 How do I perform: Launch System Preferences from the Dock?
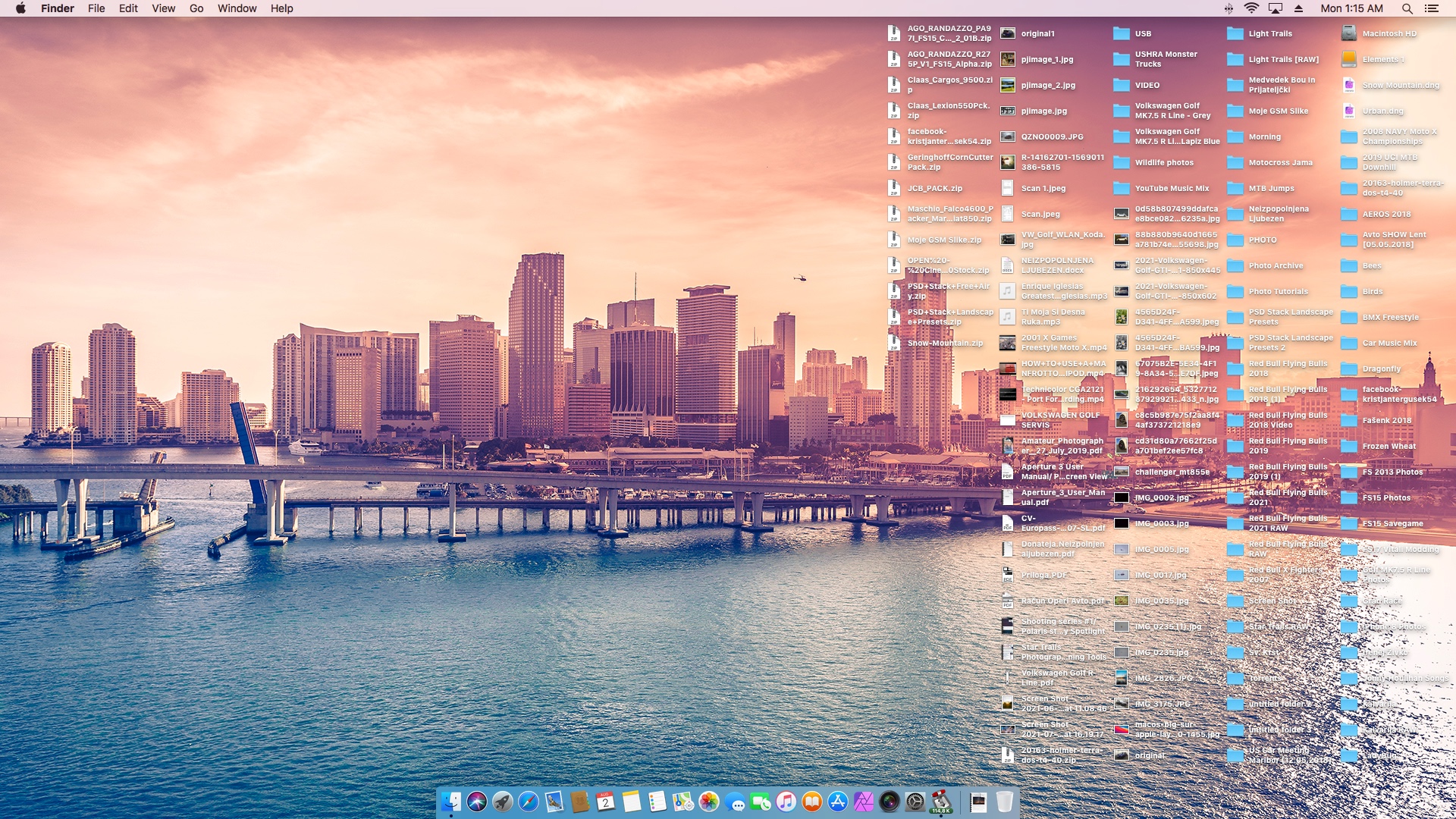[915, 802]
